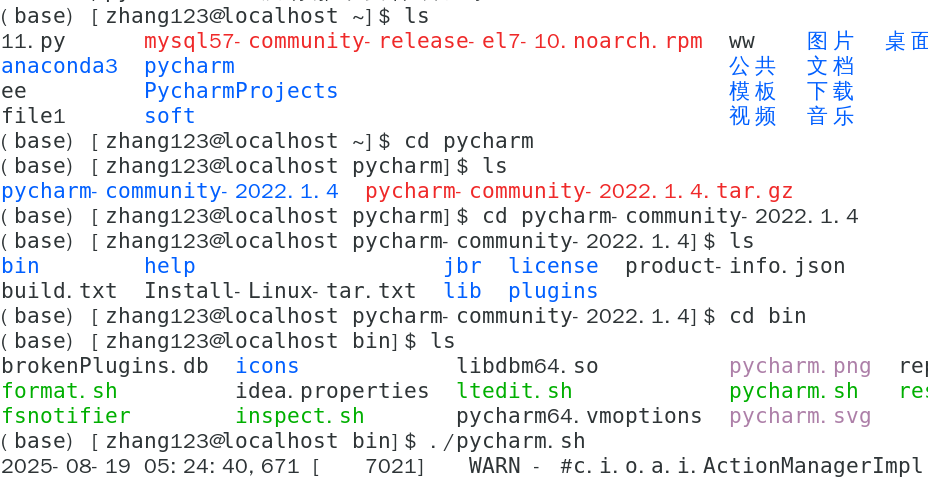The width and height of the screenshot is (928, 477).
Task: Click the ww entry in home listing
Action: (742, 42)
